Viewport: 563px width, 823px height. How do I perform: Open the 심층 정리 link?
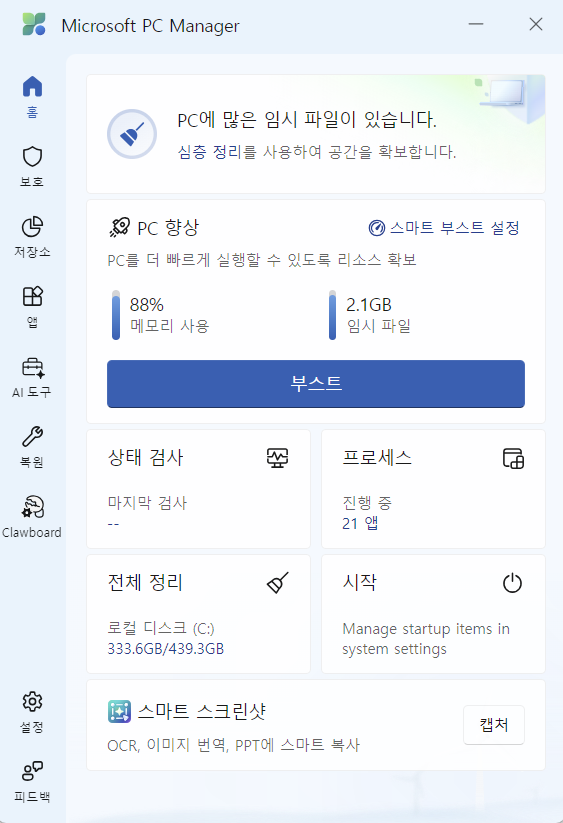(209, 152)
